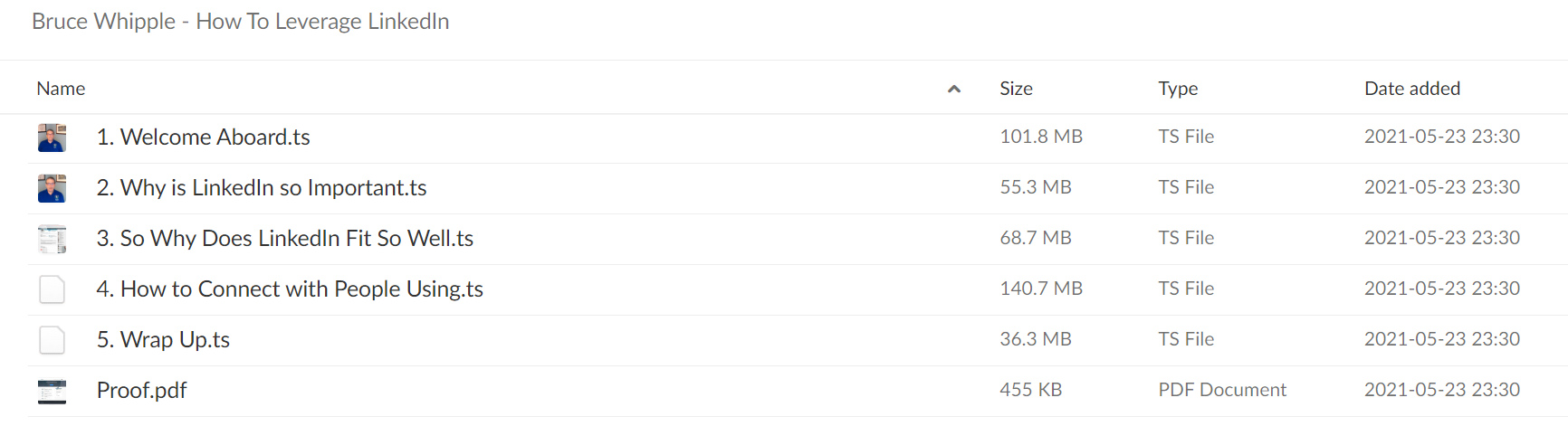Select the 140.7 MB size cell
This screenshot has width=1568, height=445.
pos(1041,289)
